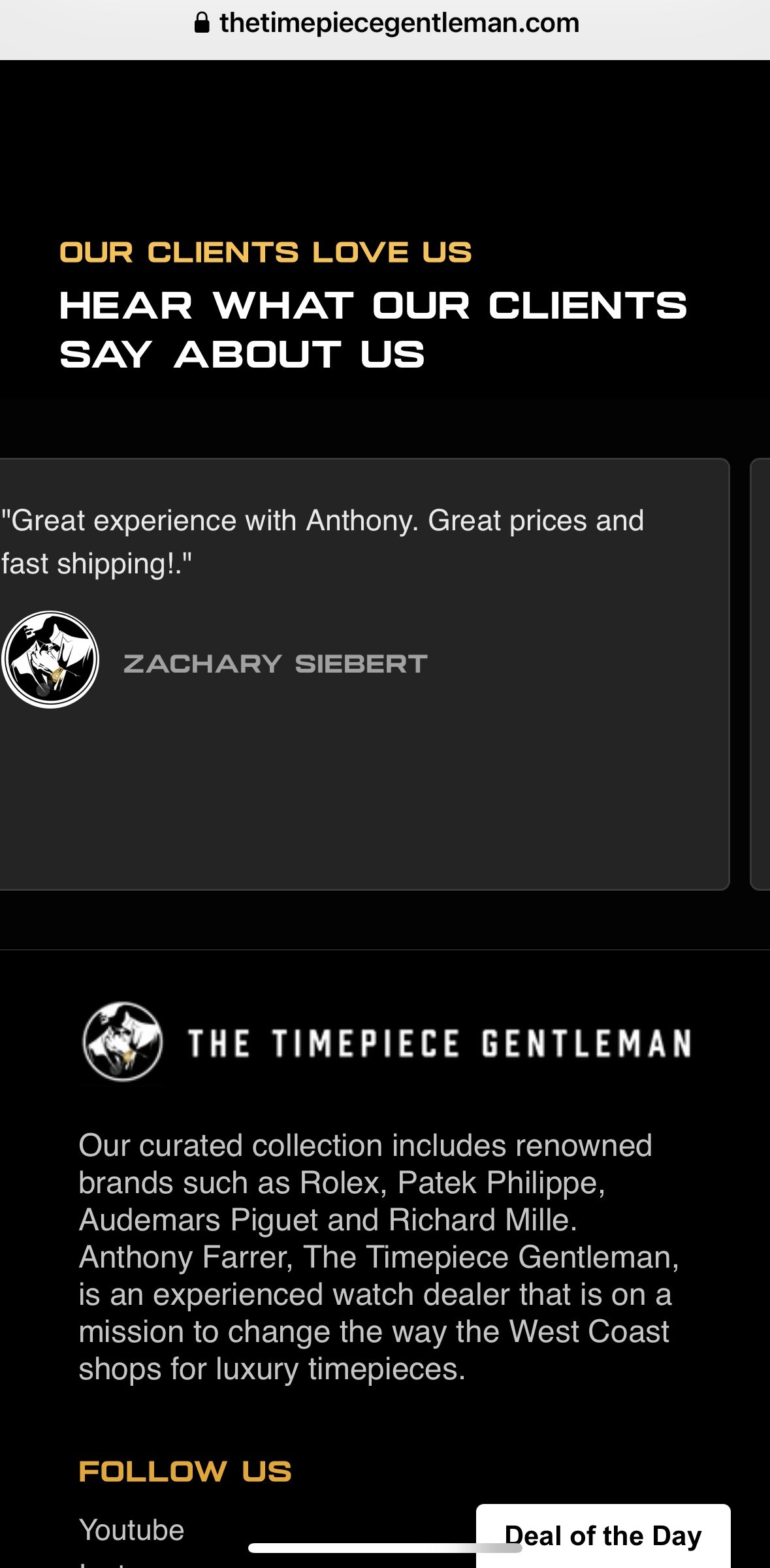The width and height of the screenshot is (770, 1568).
Task: Tap the "Follow Us" footer heading
Action: (185, 1472)
